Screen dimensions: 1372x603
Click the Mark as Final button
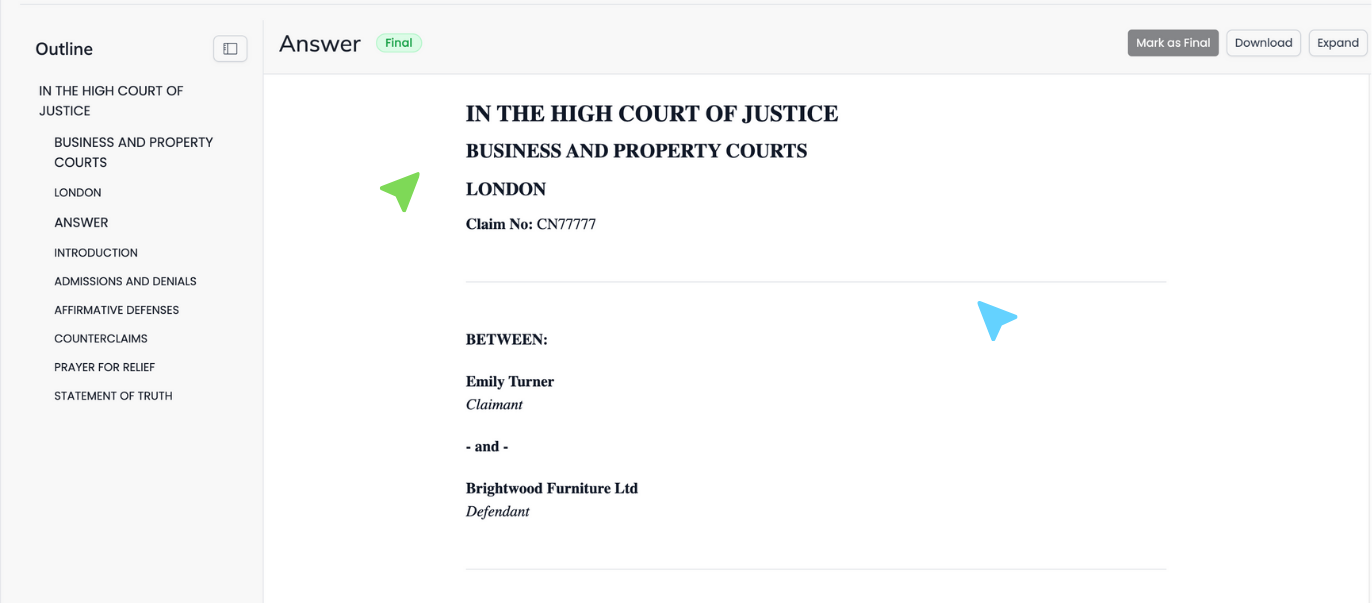1173,43
